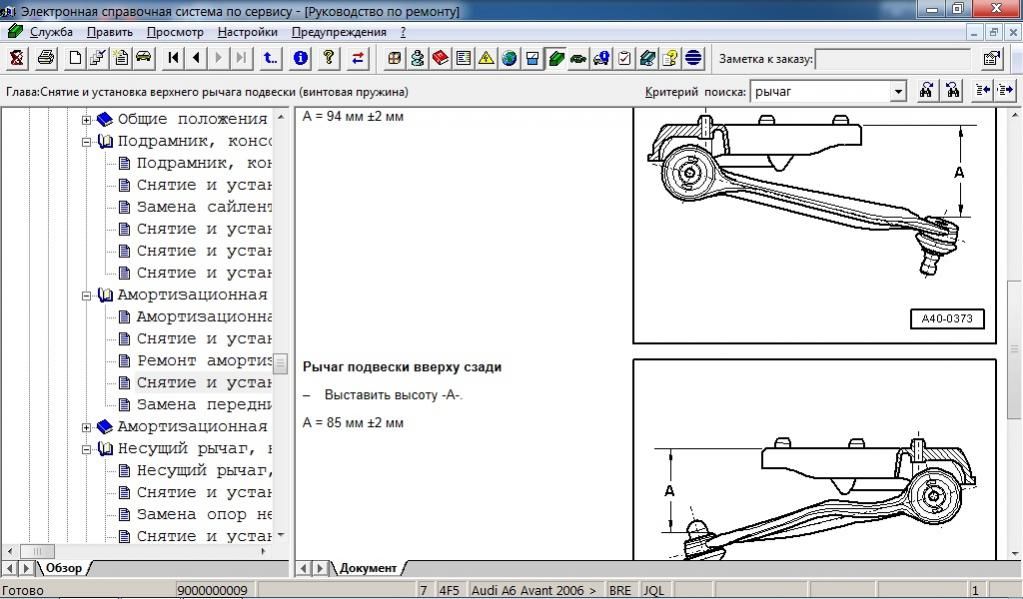Click the list with left arrow button
This screenshot has height=599, width=1023.
[x=982, y=91]
